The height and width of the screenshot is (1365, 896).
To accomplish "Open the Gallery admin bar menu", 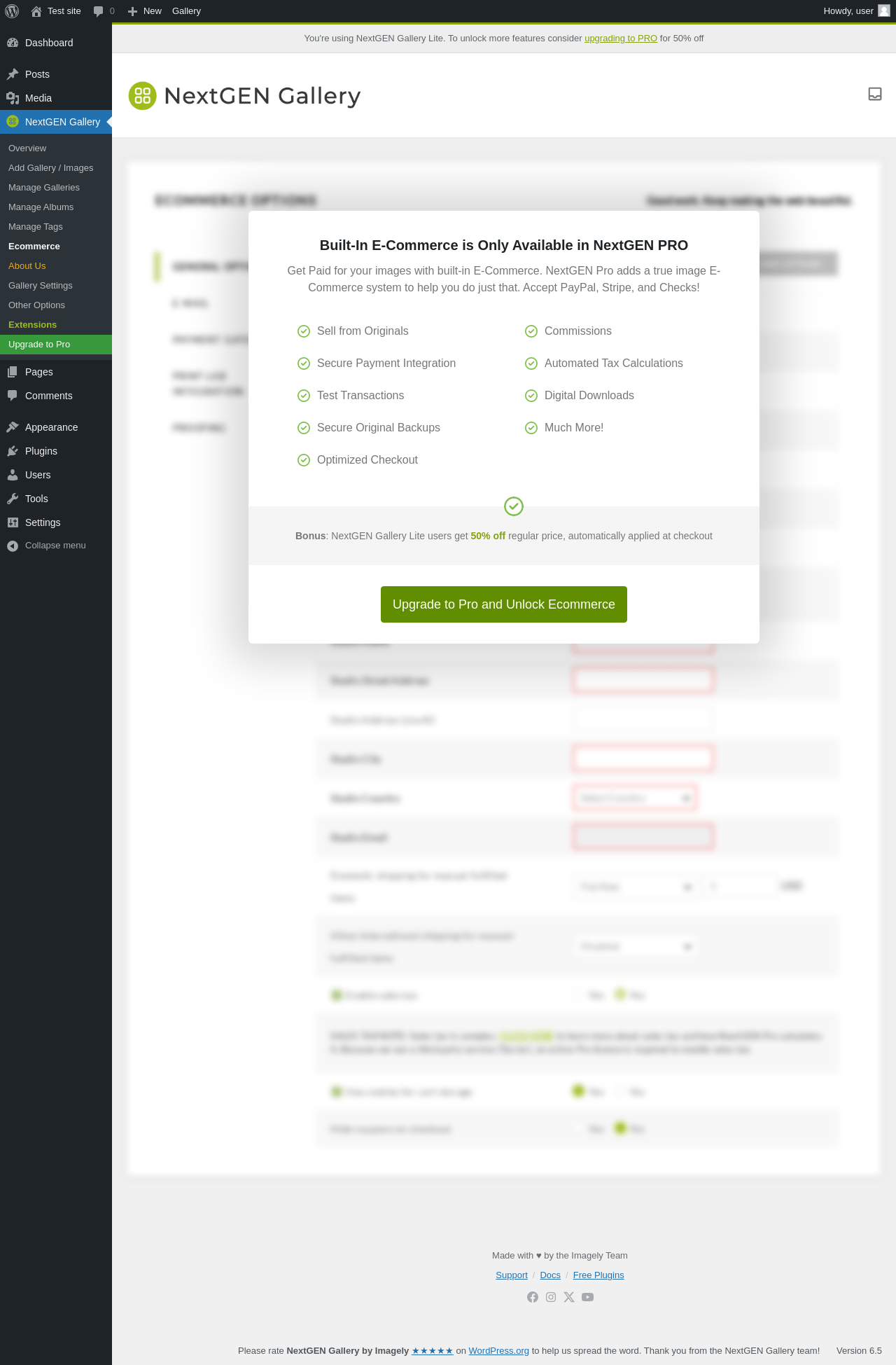I will tap(186, 11).
